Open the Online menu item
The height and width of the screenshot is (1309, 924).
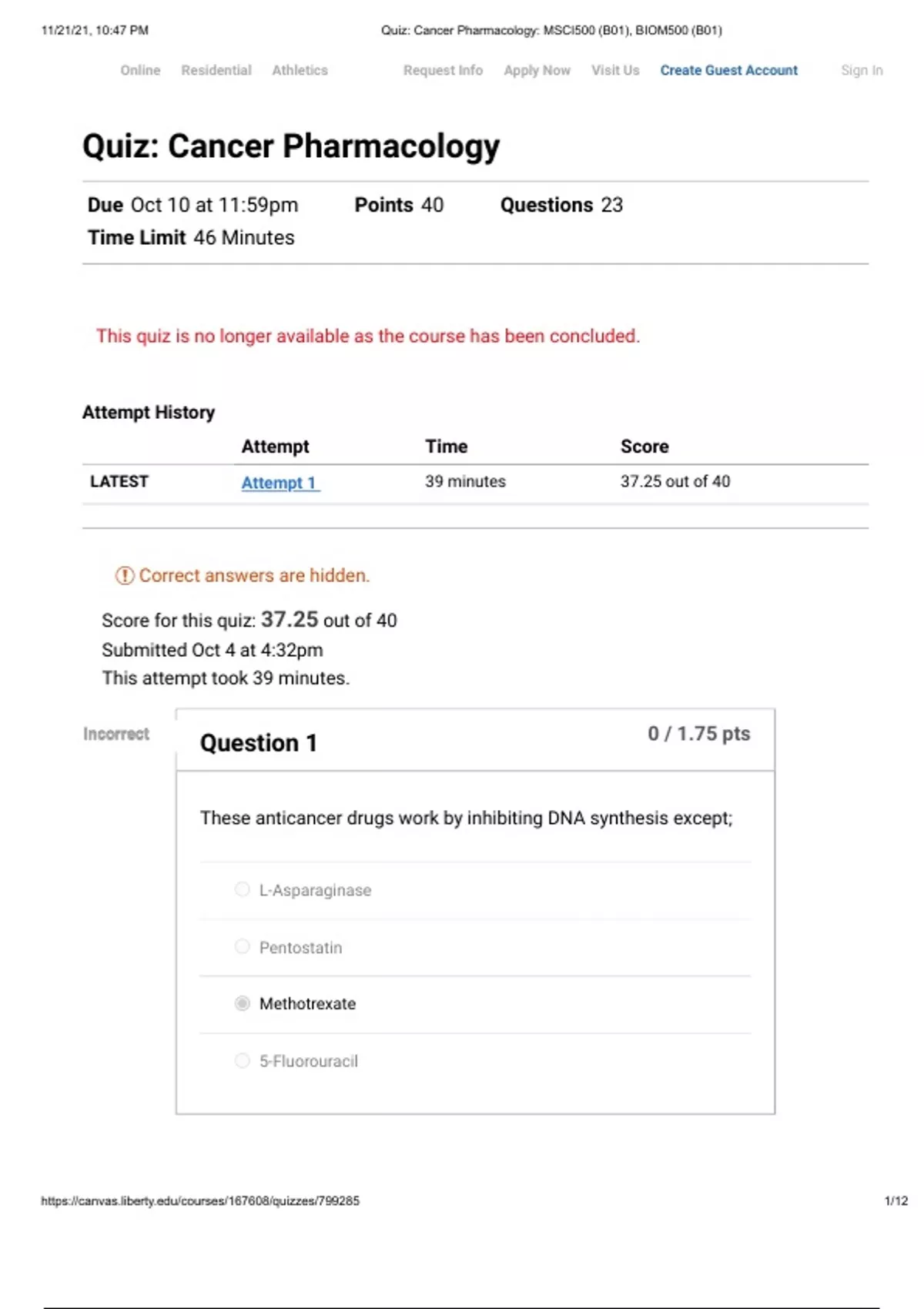pyautogui.click(x=140, y=70)
